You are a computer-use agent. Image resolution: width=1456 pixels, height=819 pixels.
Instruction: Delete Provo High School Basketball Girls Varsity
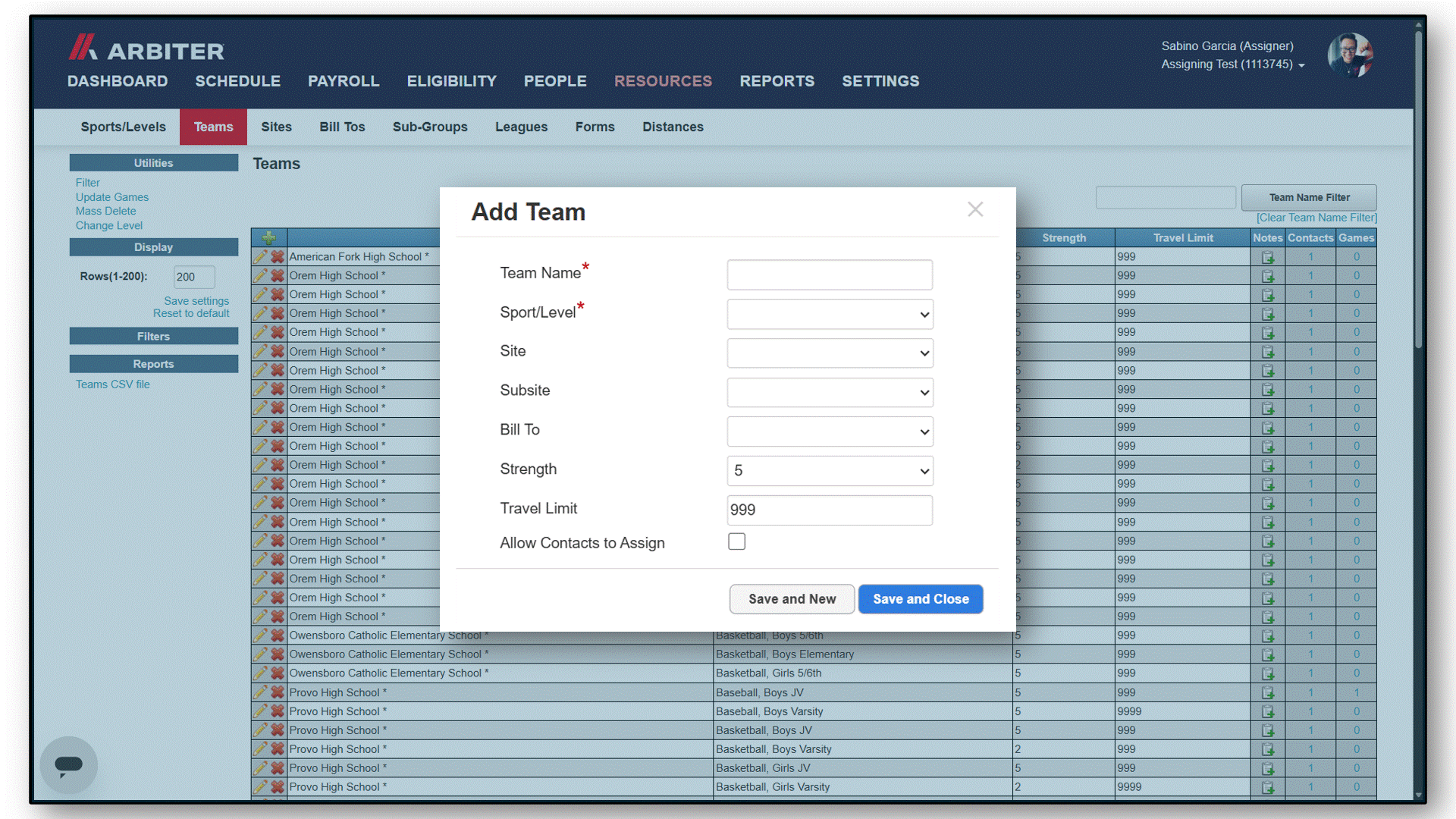[x=278, y=787]
